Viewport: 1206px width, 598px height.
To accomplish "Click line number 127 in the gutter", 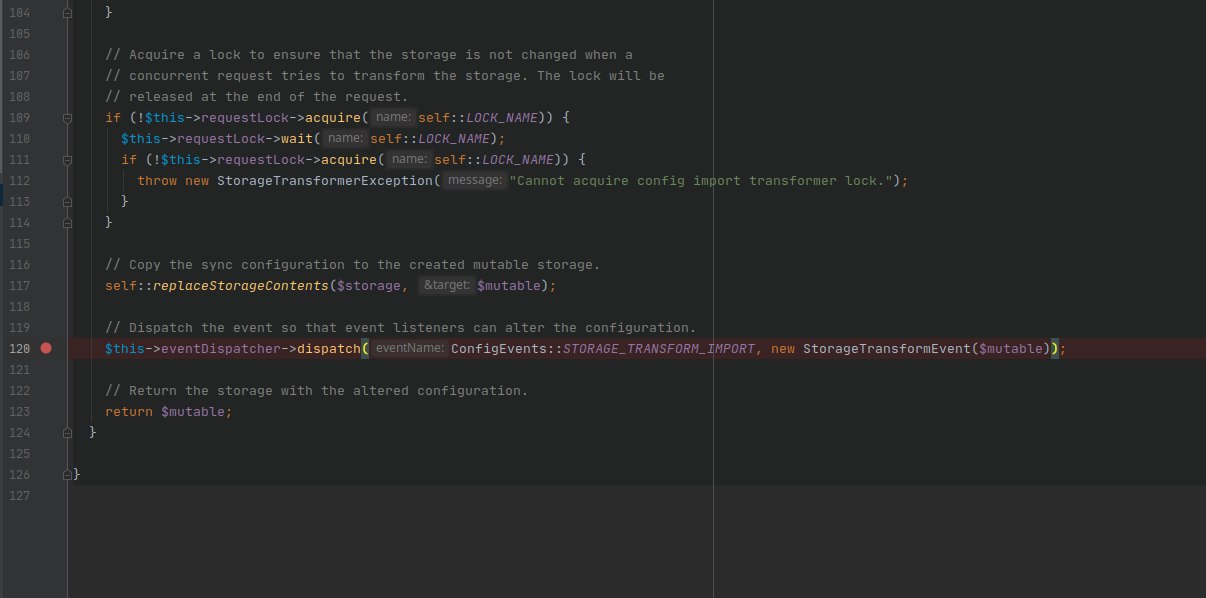I will 18,495.
